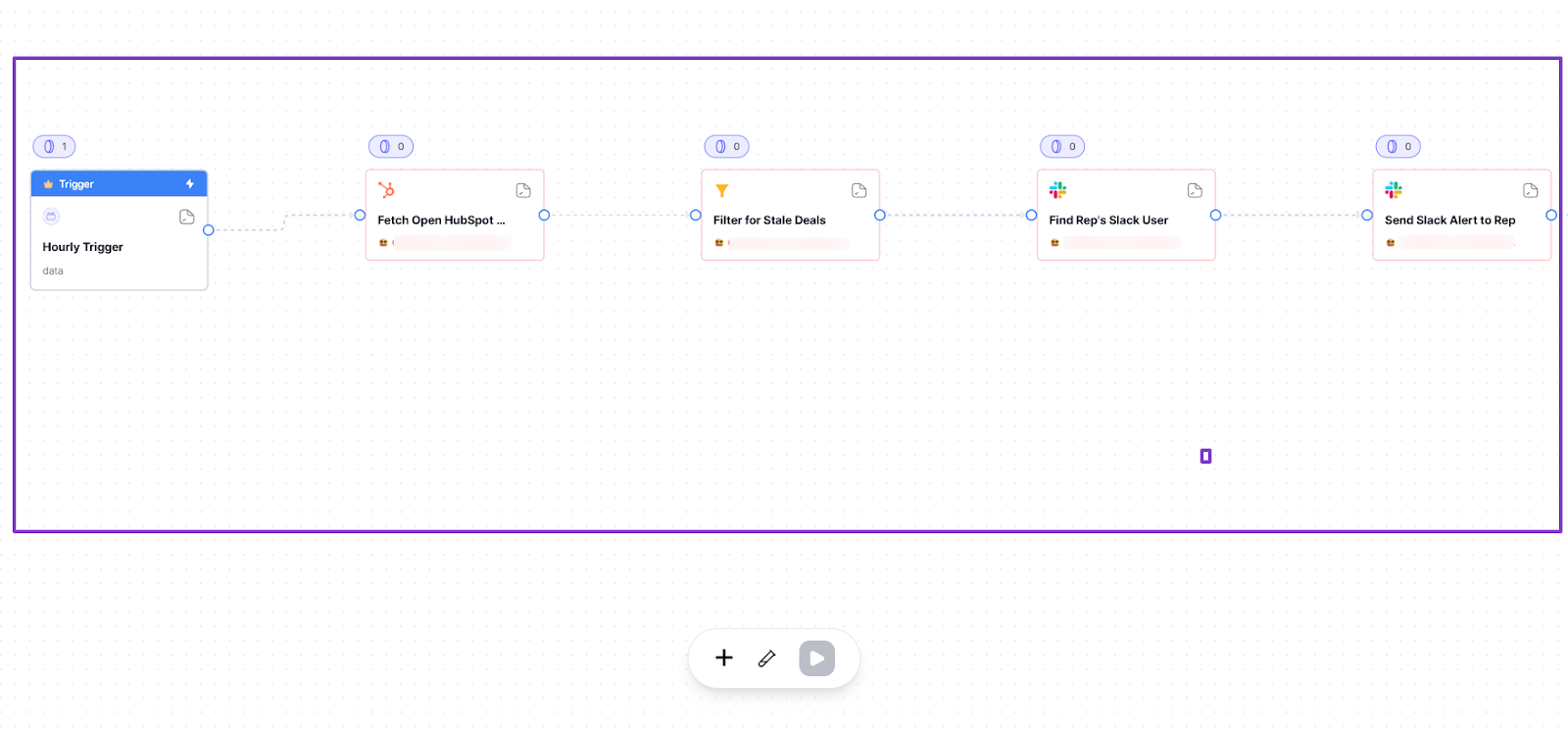Click the HubSpot logo on Fetch node
The height and width of the screenshot is (737, 1568).
coord(386,190)
